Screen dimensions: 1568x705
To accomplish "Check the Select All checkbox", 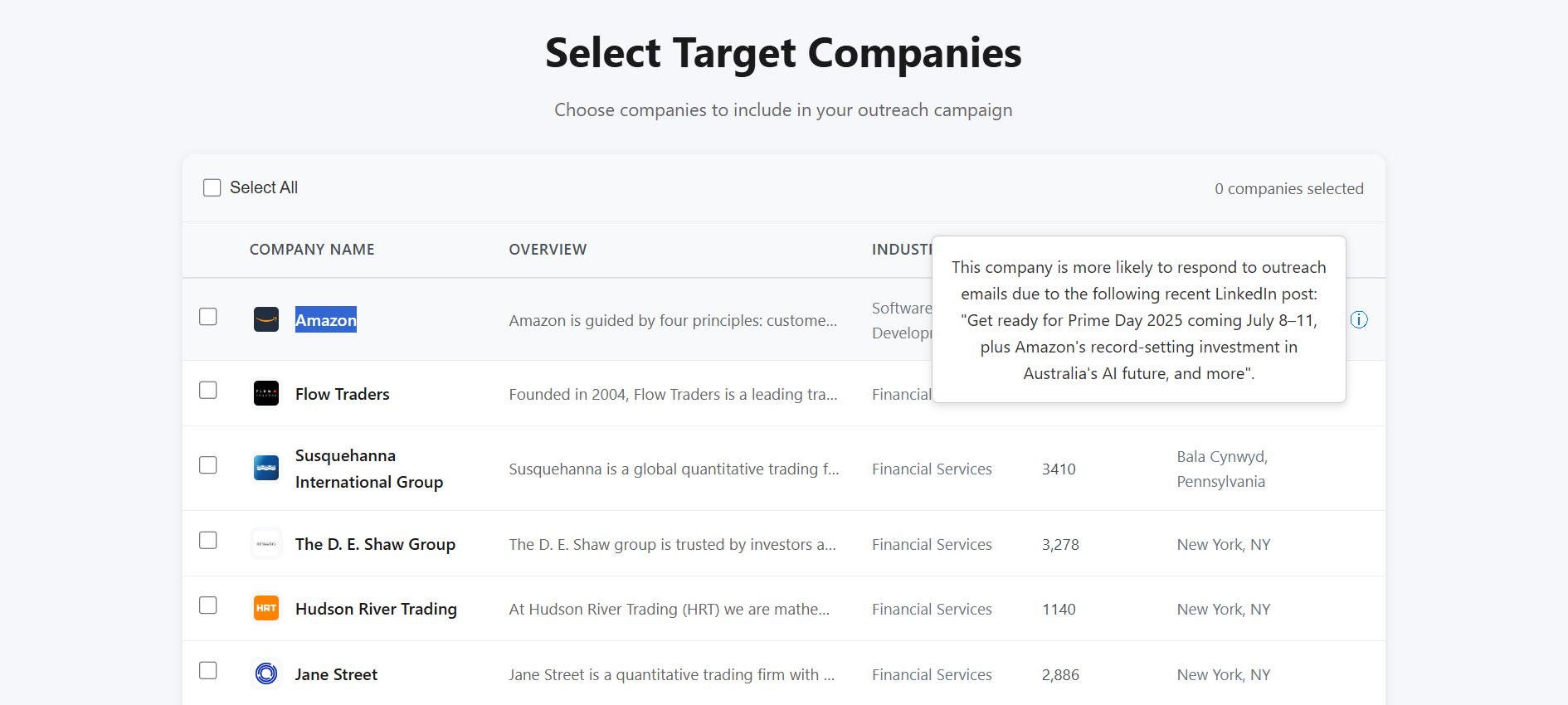I will tap(212, 187).
